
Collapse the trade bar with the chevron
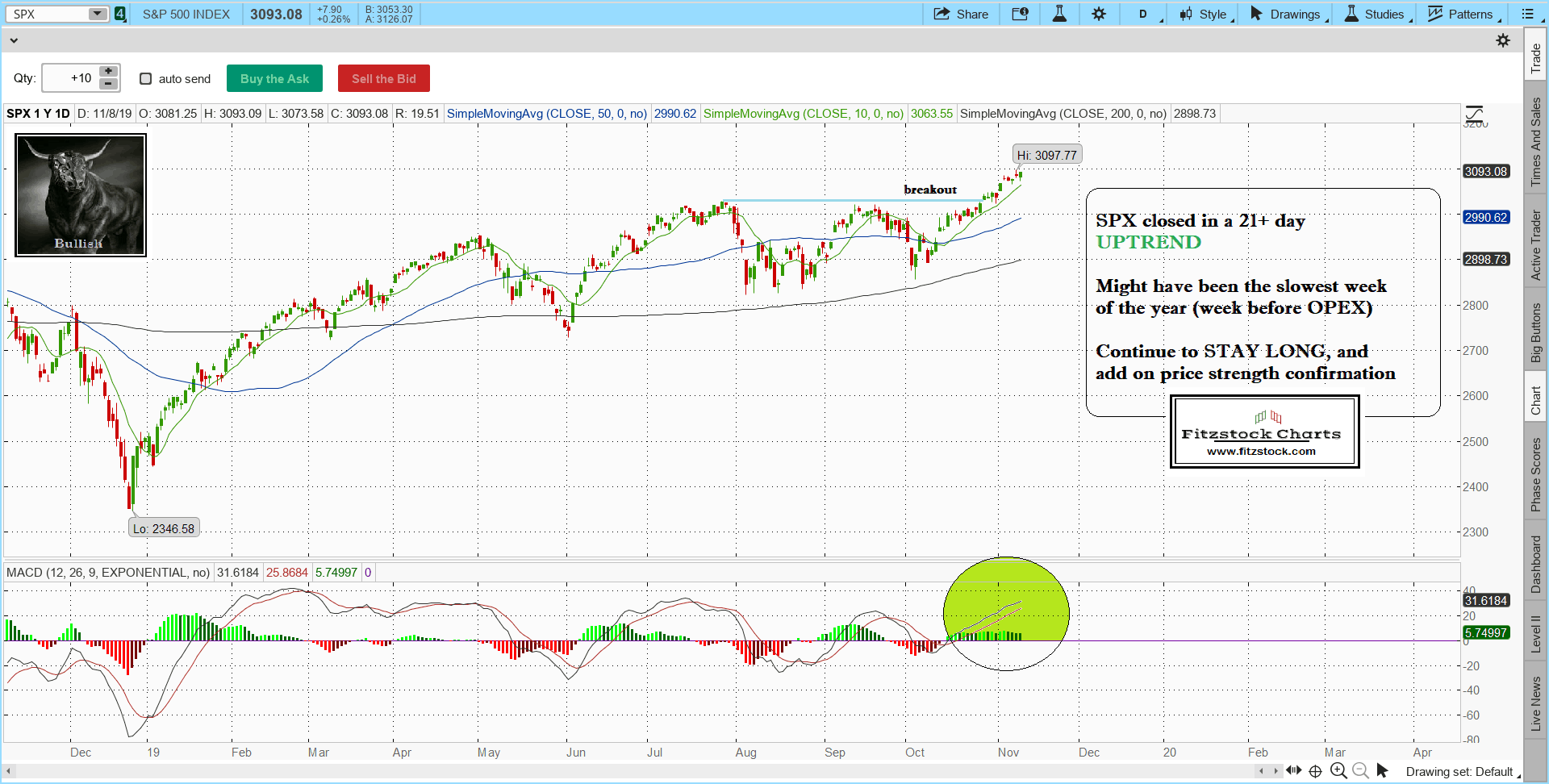tap(14, 40)
